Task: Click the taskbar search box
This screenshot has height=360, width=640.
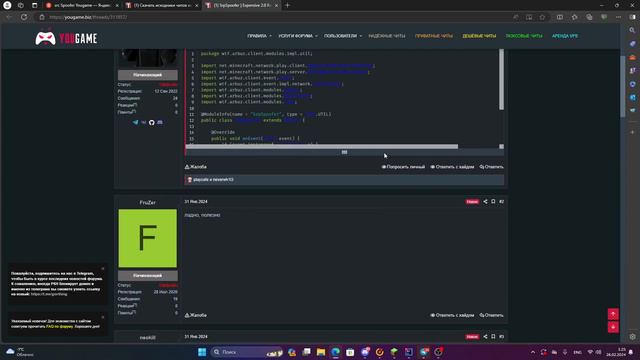Action: tap(247, 352)
